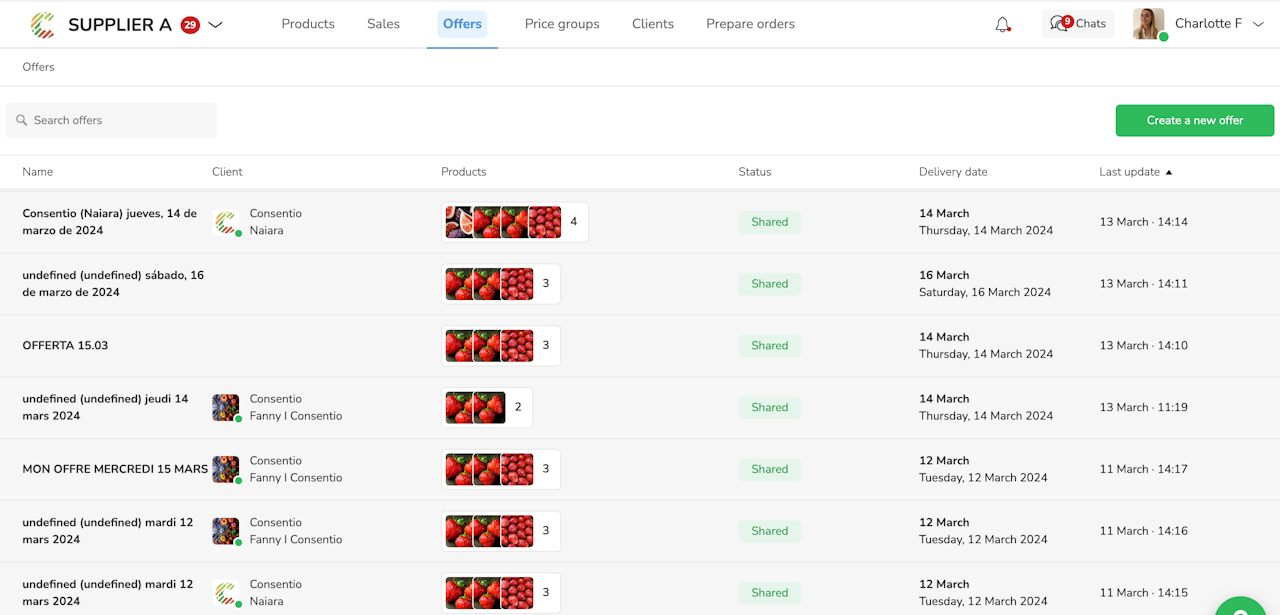Open the OFFERTA 15.03 offer
This screenshot has width=1280, height=615.
[65, 346]
